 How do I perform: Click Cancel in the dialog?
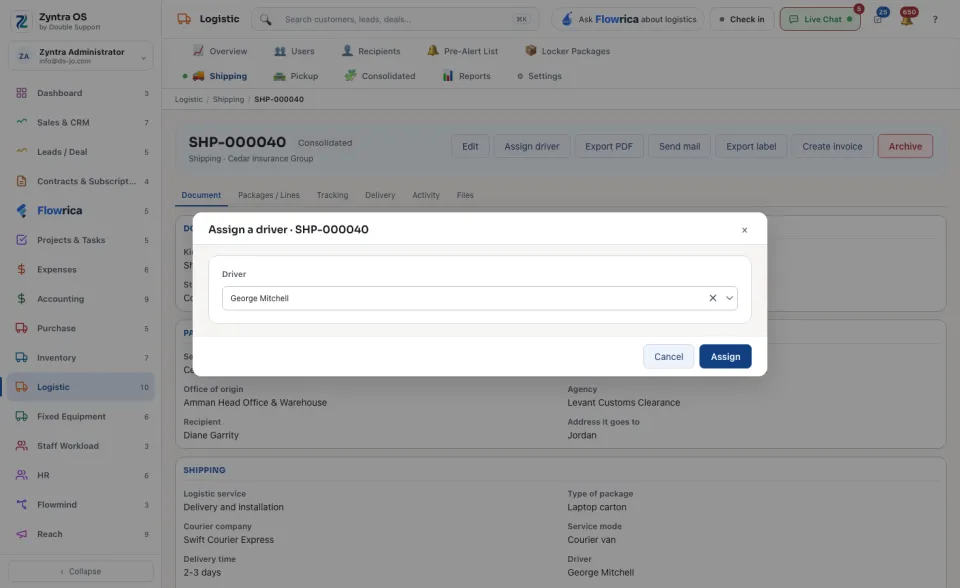point(669,356)
